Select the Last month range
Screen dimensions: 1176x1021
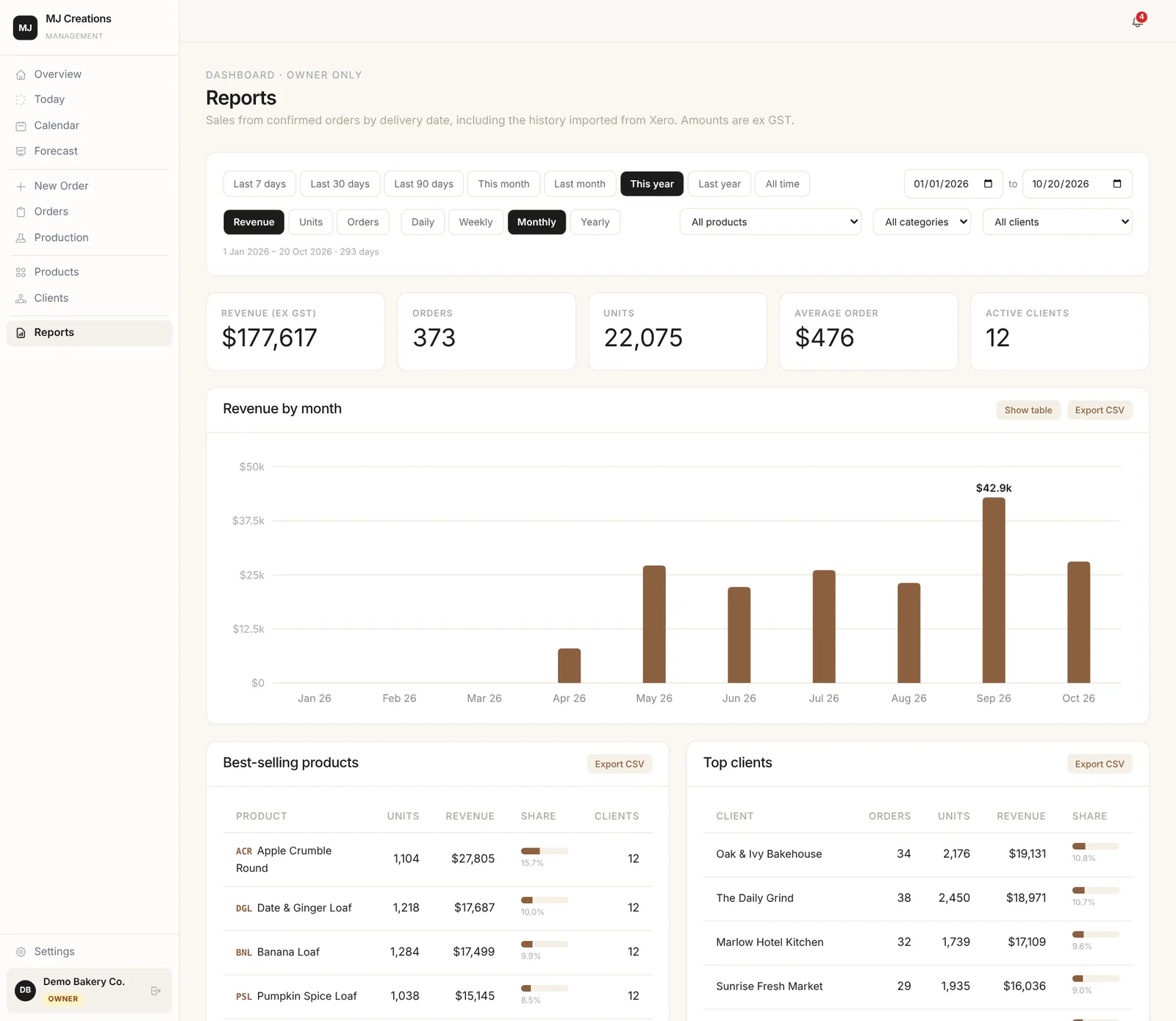click(580, 184)
